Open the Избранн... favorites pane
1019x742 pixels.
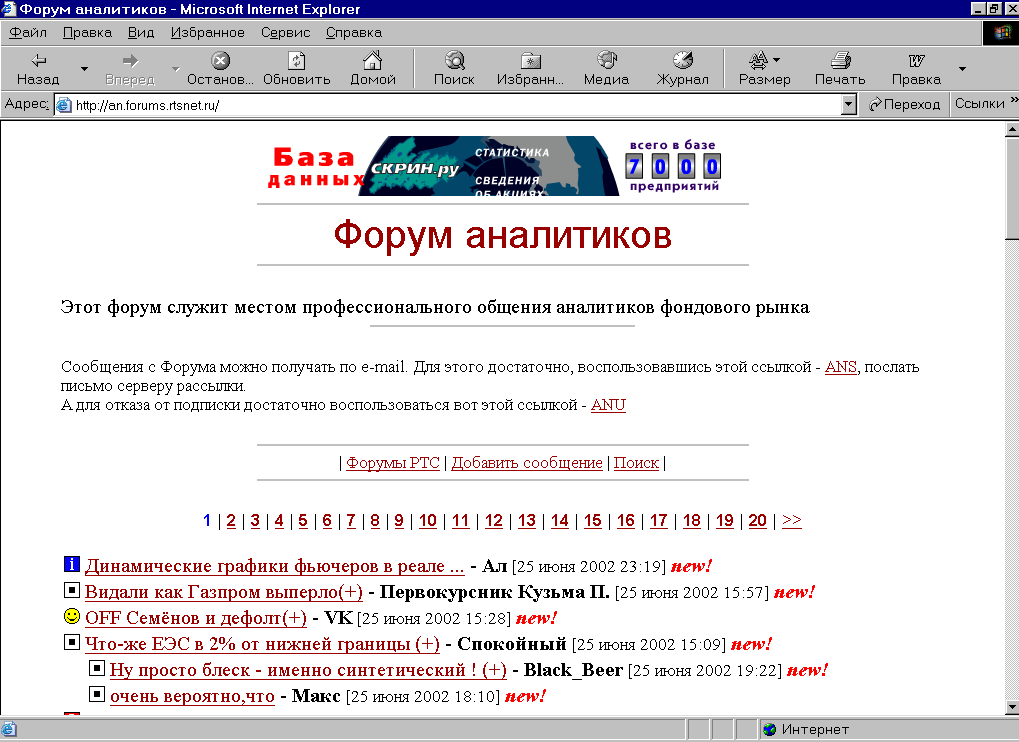click(x=530, y=69)
